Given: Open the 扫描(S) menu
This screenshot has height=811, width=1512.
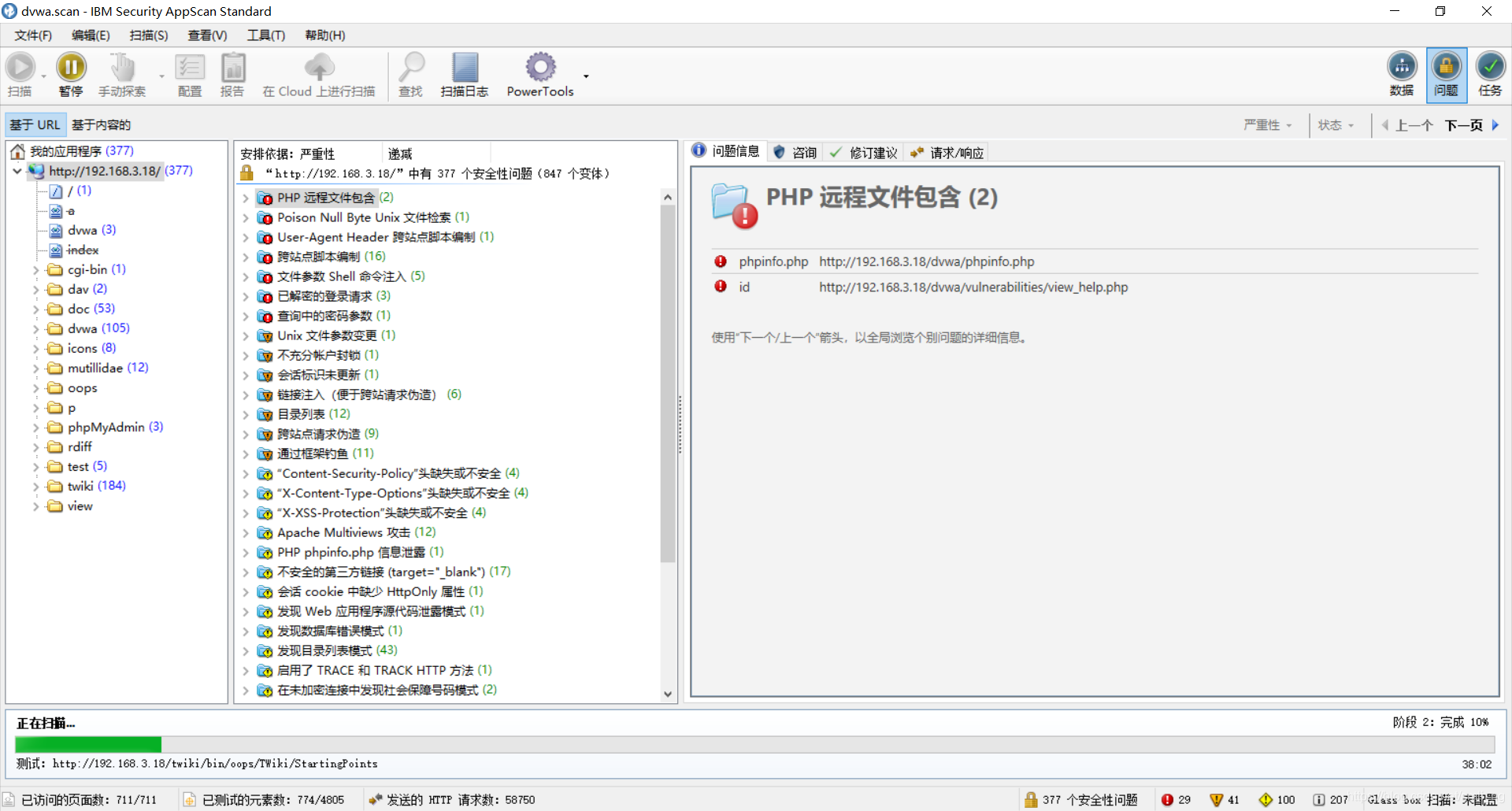Looking at the screenshot, I should (x=149, y=35).
